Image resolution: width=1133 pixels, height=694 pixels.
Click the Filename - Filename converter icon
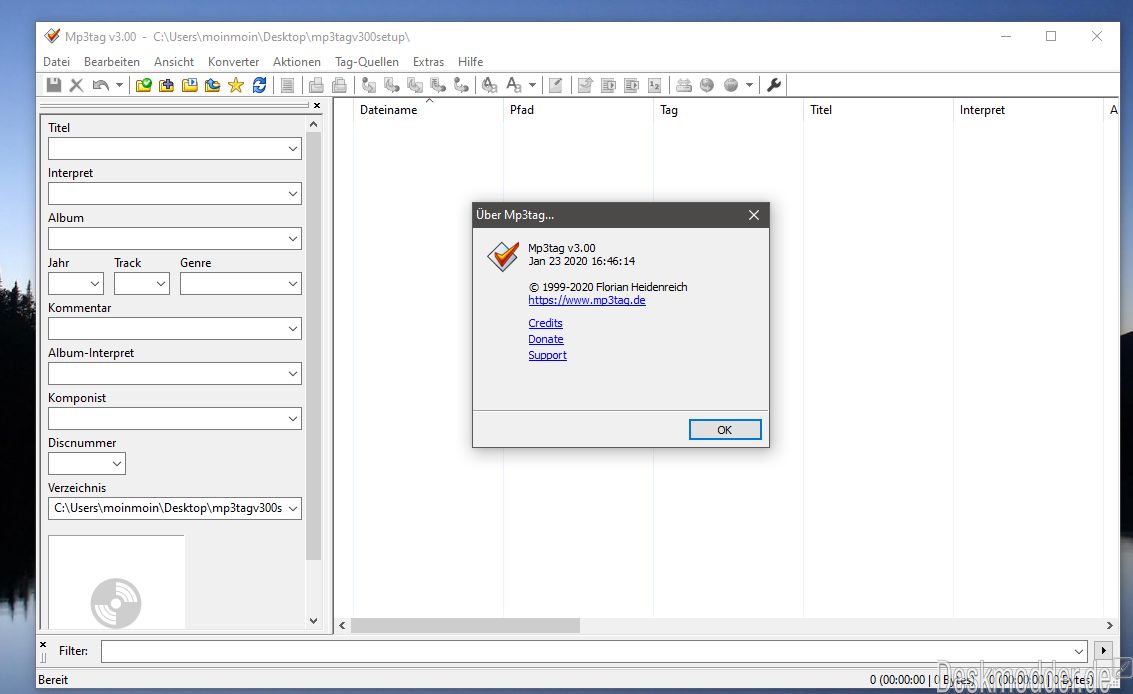coord(415,85)
